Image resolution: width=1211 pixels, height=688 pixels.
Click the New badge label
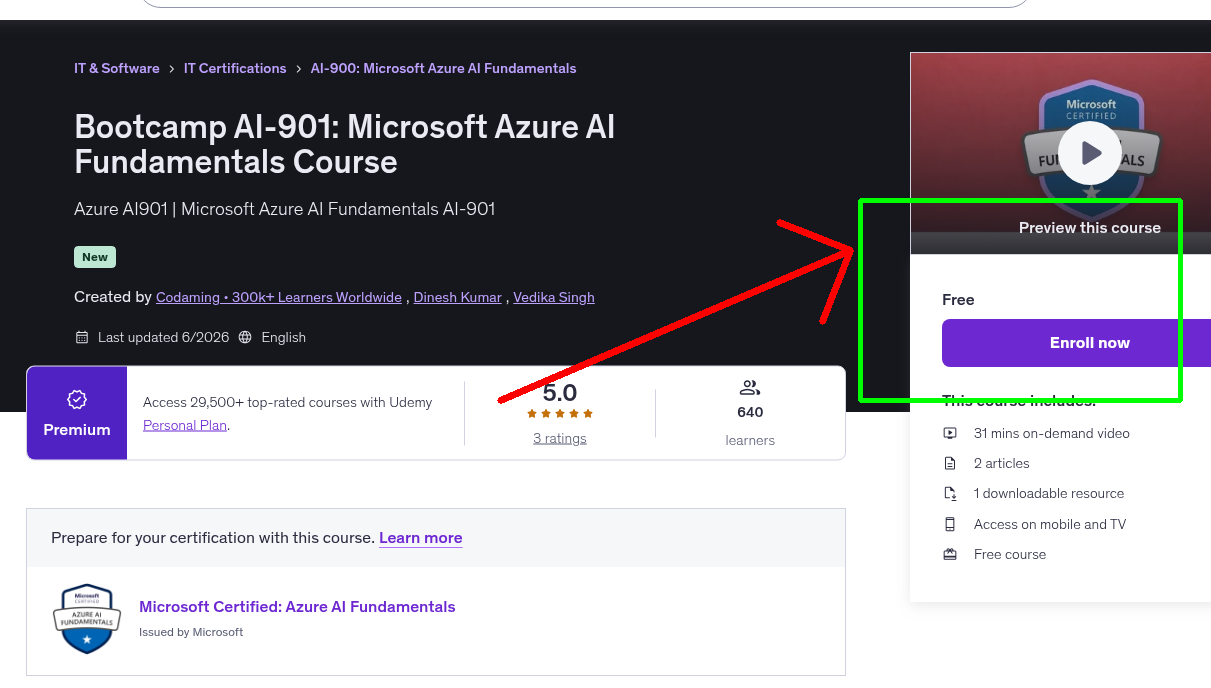tap(95, 257)
